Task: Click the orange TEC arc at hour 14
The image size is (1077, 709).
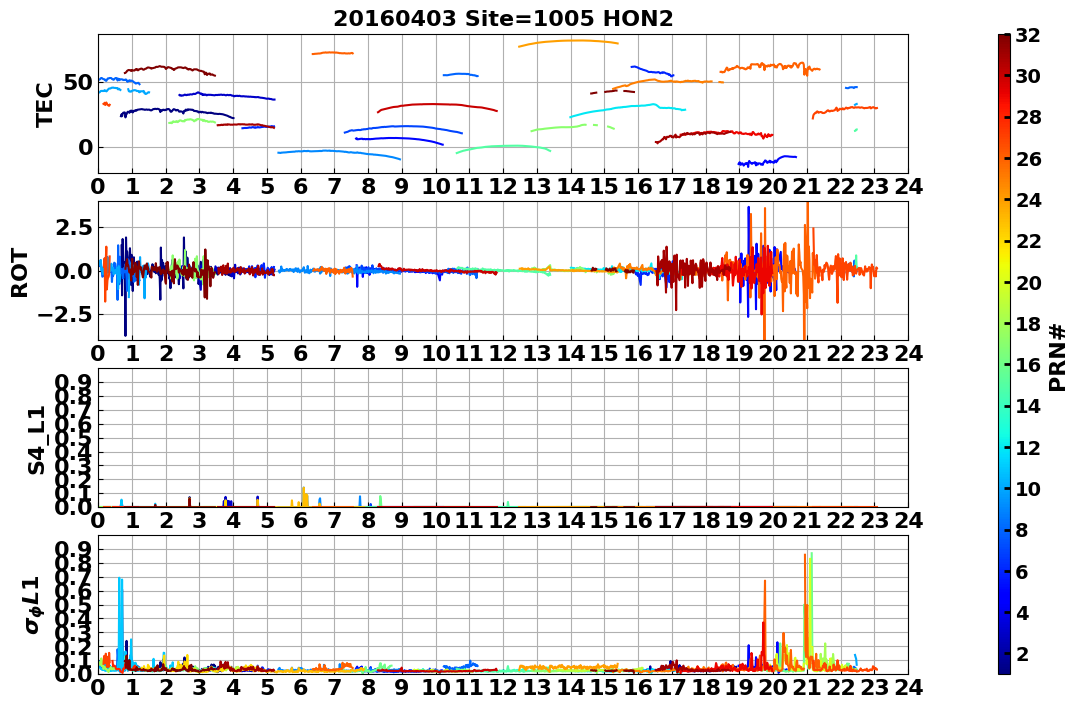Action: (x=568, y=43)
